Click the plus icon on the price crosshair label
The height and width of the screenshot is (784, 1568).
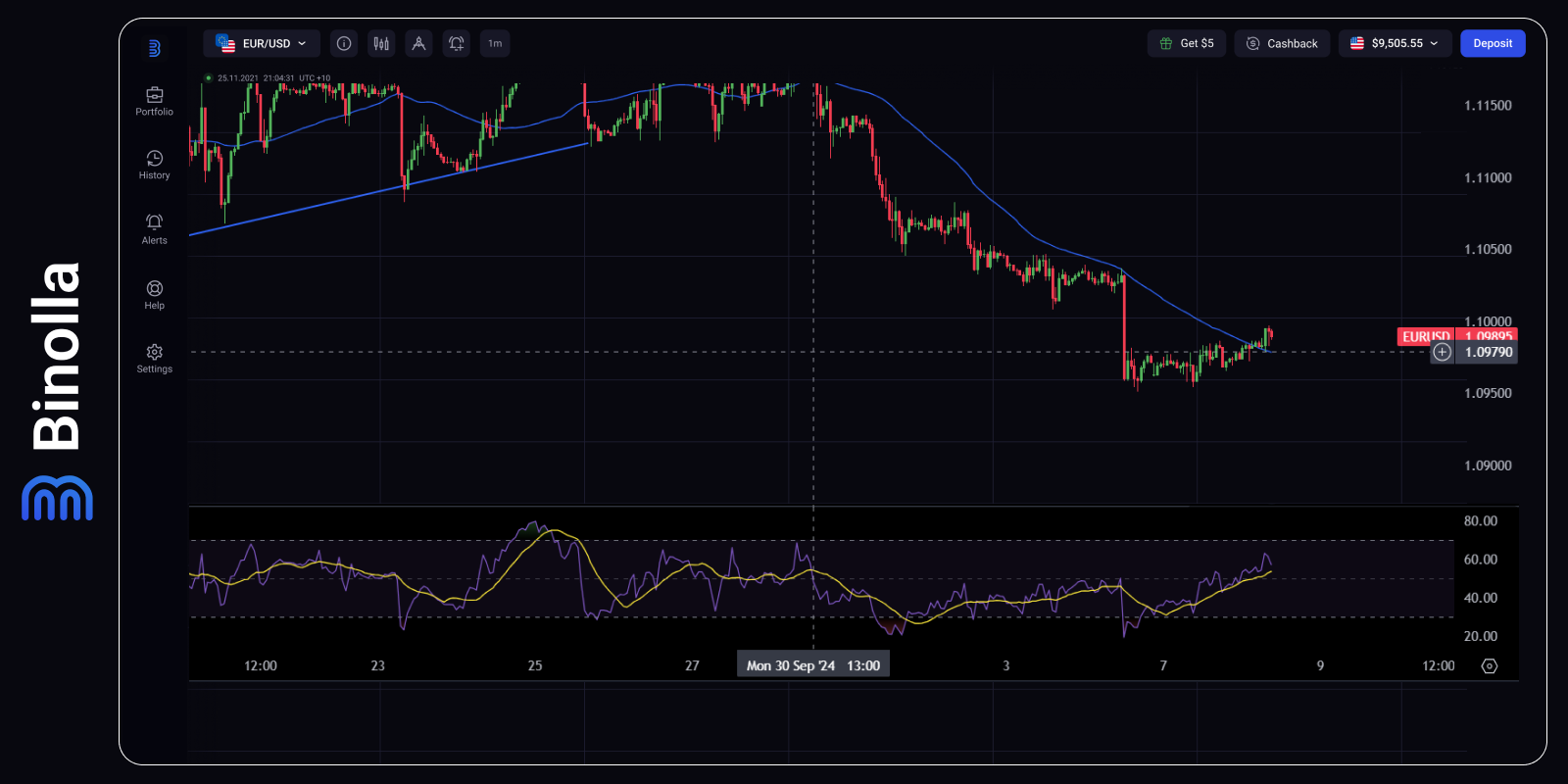coord(1443,352)
